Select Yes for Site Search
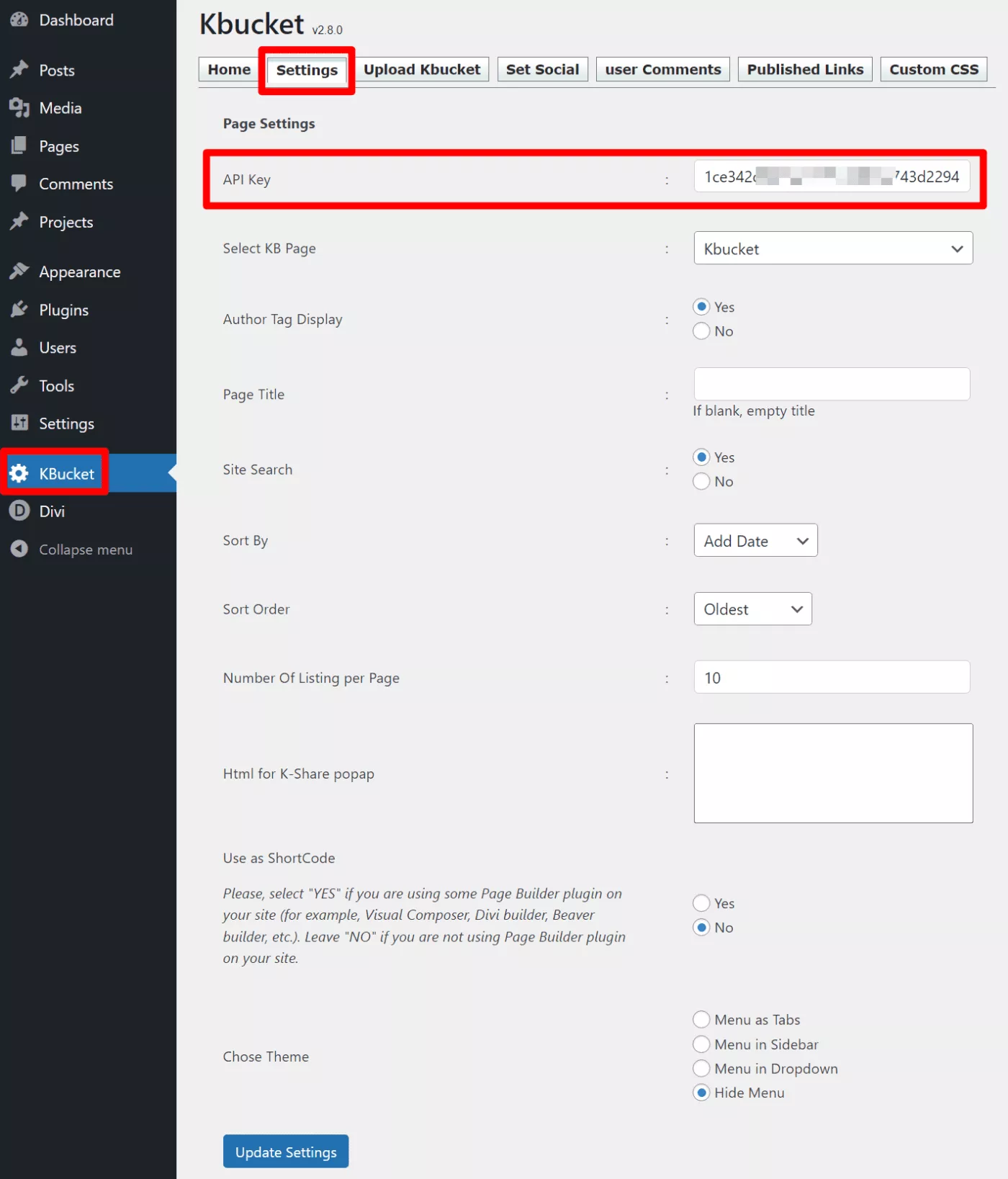The image size is (1008, 1179). pos(701,457)
